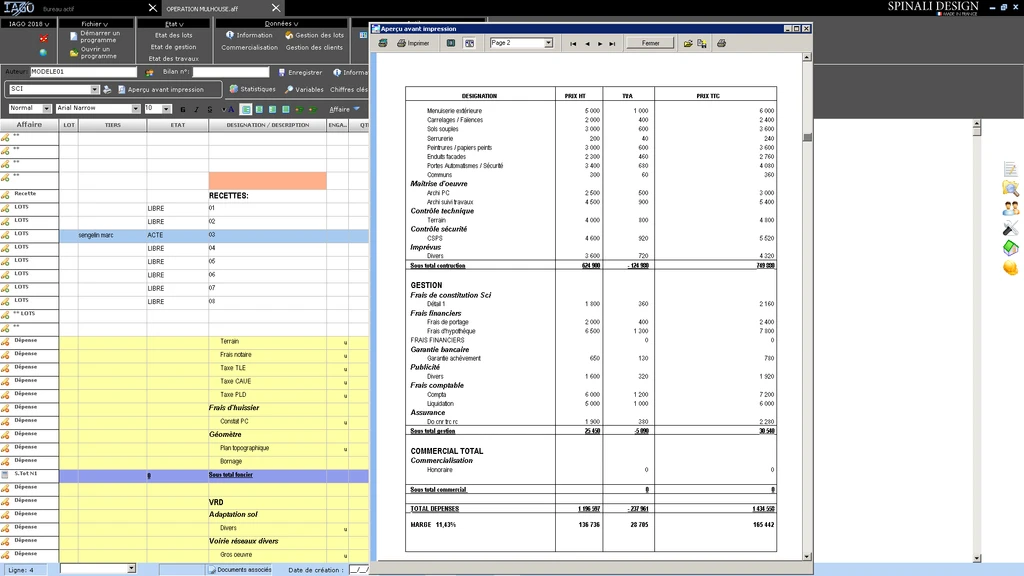Go to the next preview page arrow
Screen dimensions: 1024x576
(600, 44)
